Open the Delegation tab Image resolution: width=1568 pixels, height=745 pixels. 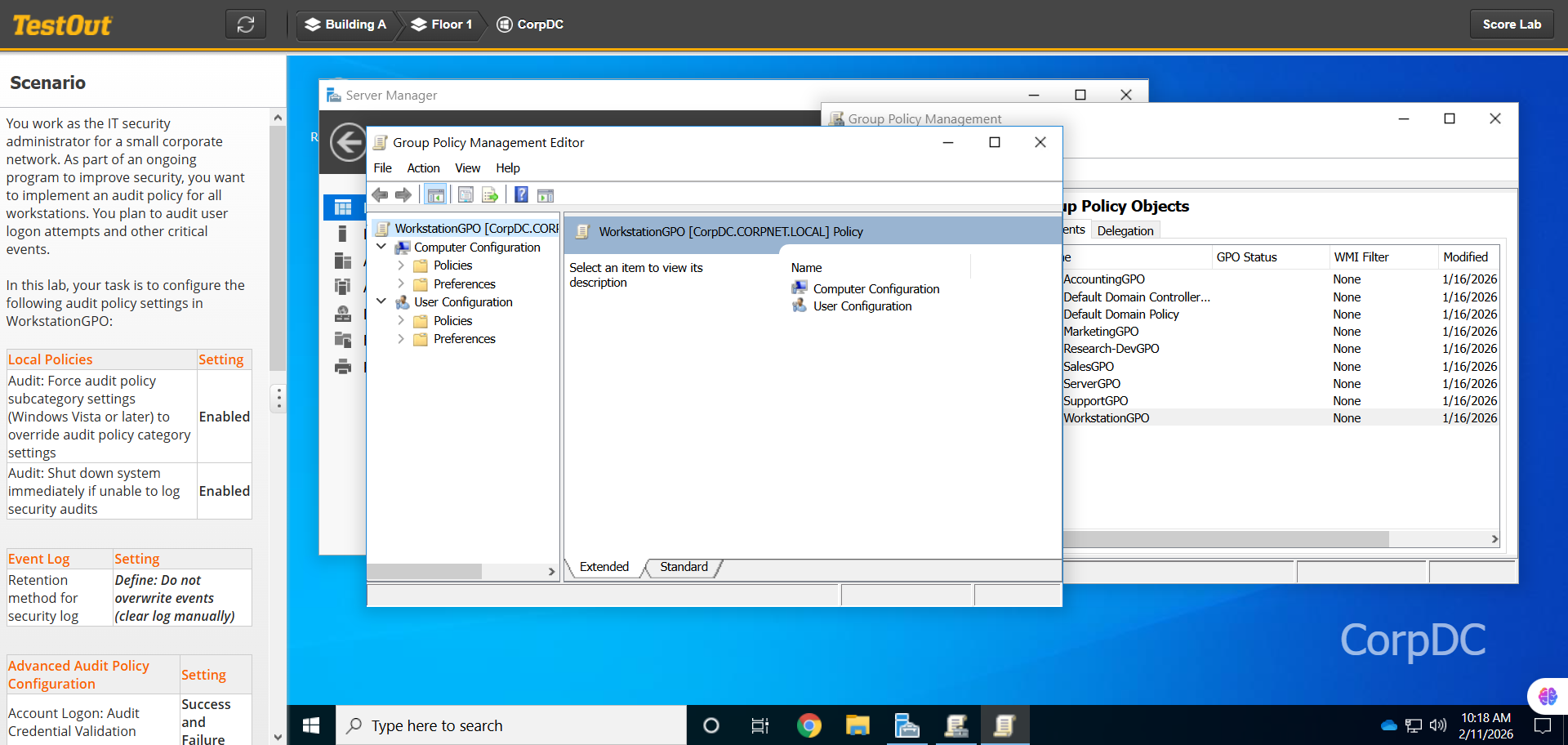[1125, 231]
